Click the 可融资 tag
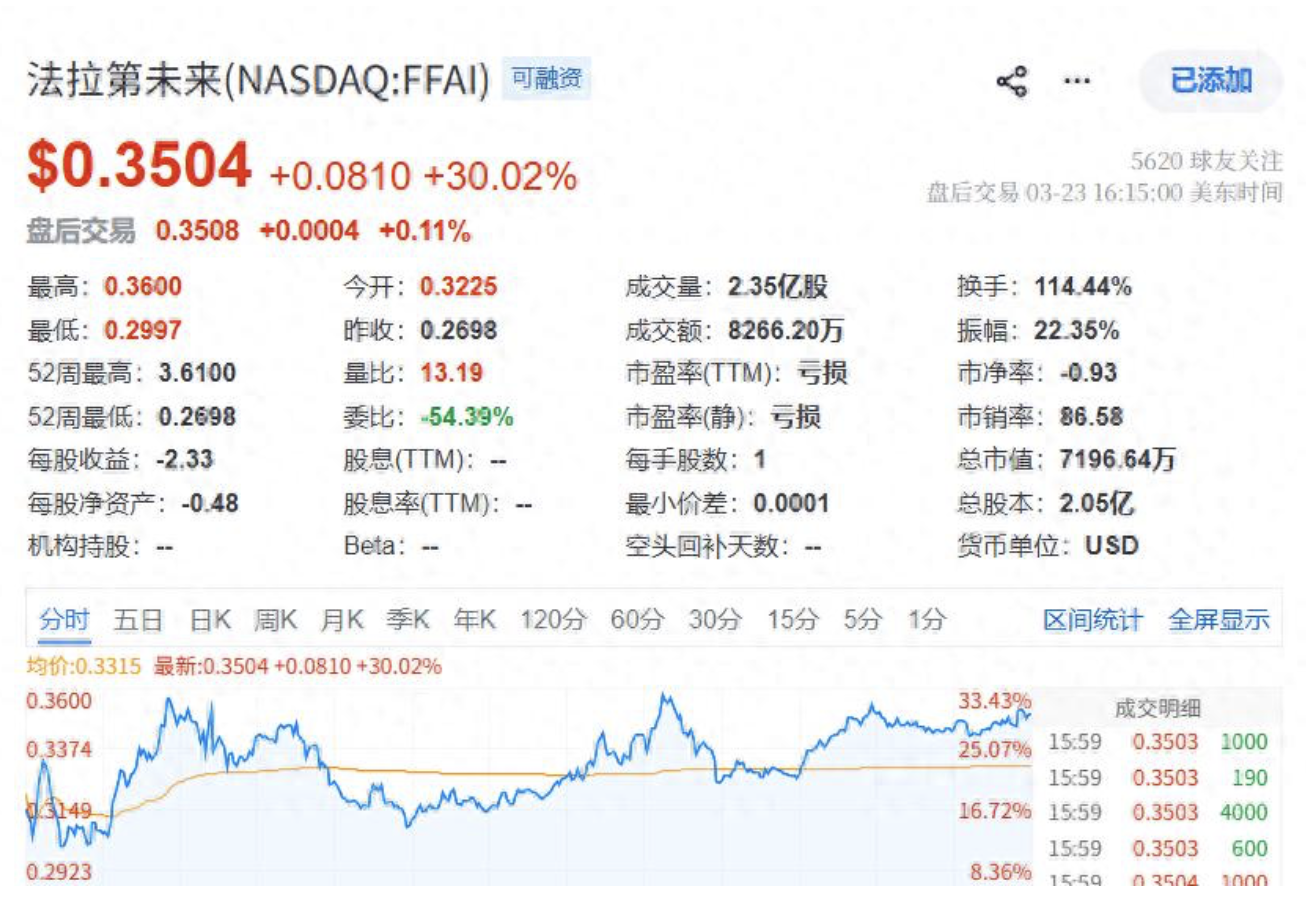This screenshot has height=908, width=1306. click(x=546, y=79)
